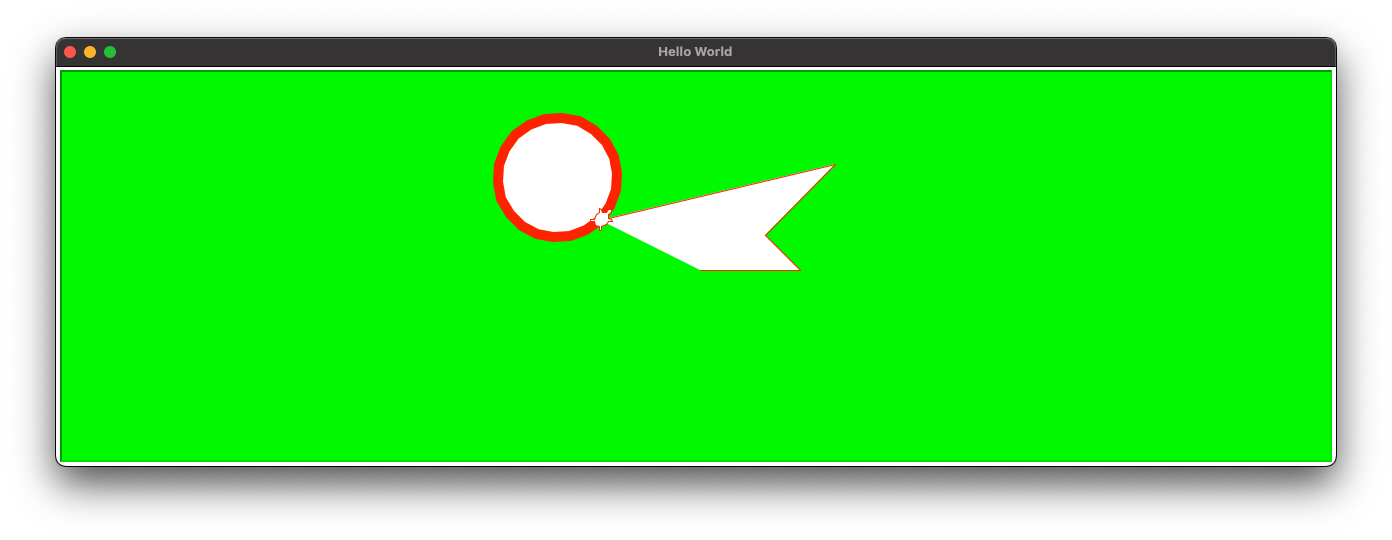The width and height of the screenshot is (1392, 540).
Task: Click the small turtle cursor icon
Action: coord(601,220)
